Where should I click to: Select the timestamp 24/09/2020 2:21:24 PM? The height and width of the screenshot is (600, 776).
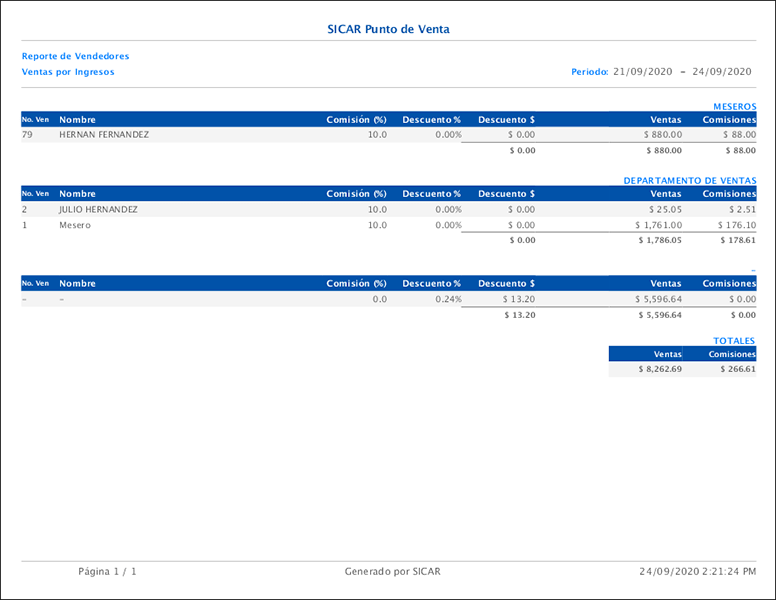coord(698,571)
